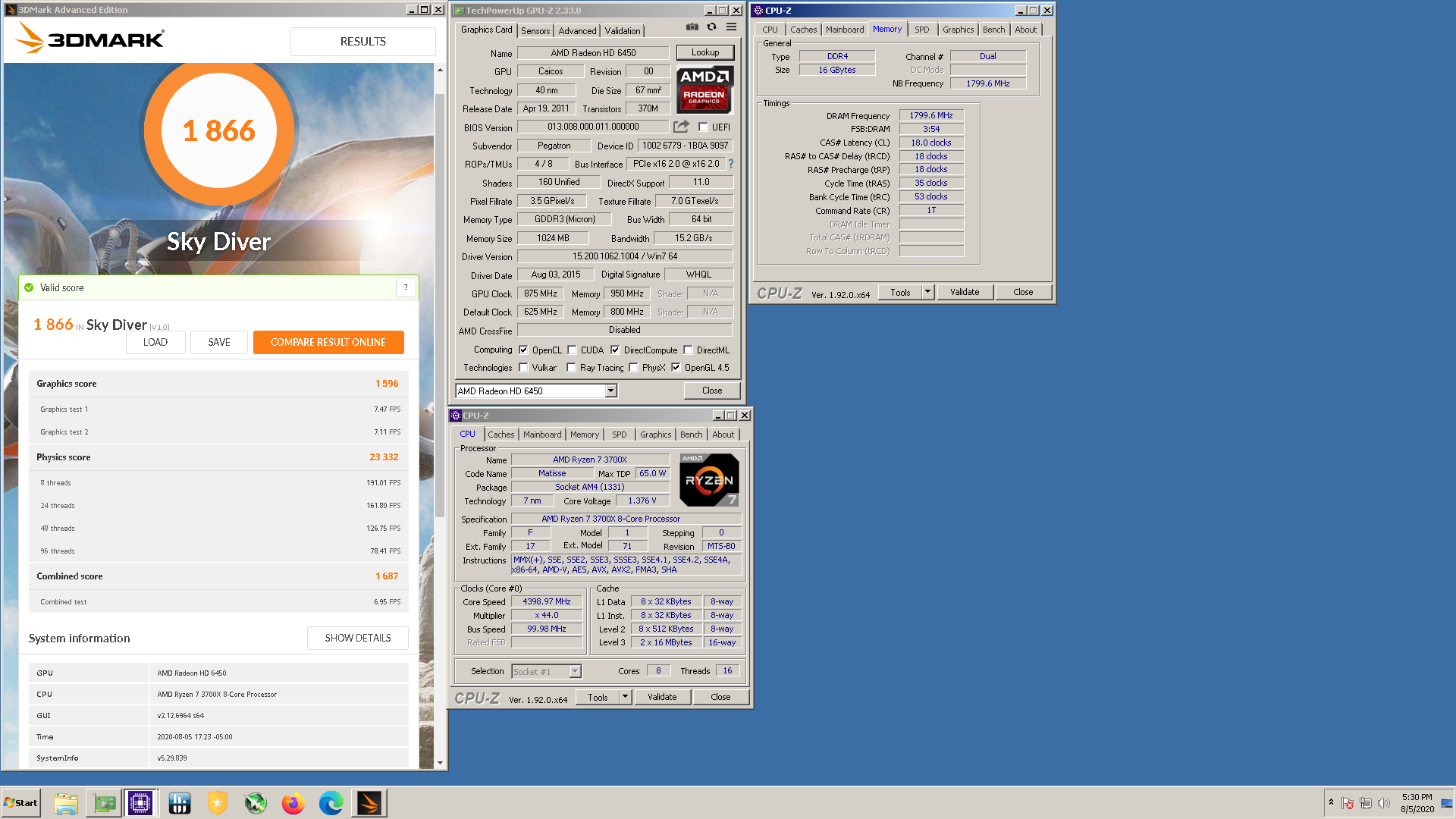Click the Ryzen 7 processor logo

point(709,480)
